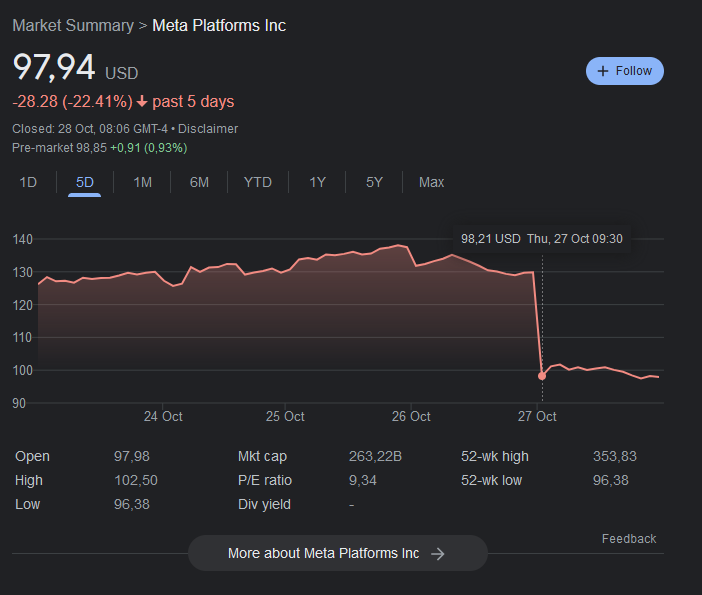Image resolution: width=702 pixels, height=595 pixels.
Task: Click the chart data point marker at 27 Oct
Action: point(542,376)
